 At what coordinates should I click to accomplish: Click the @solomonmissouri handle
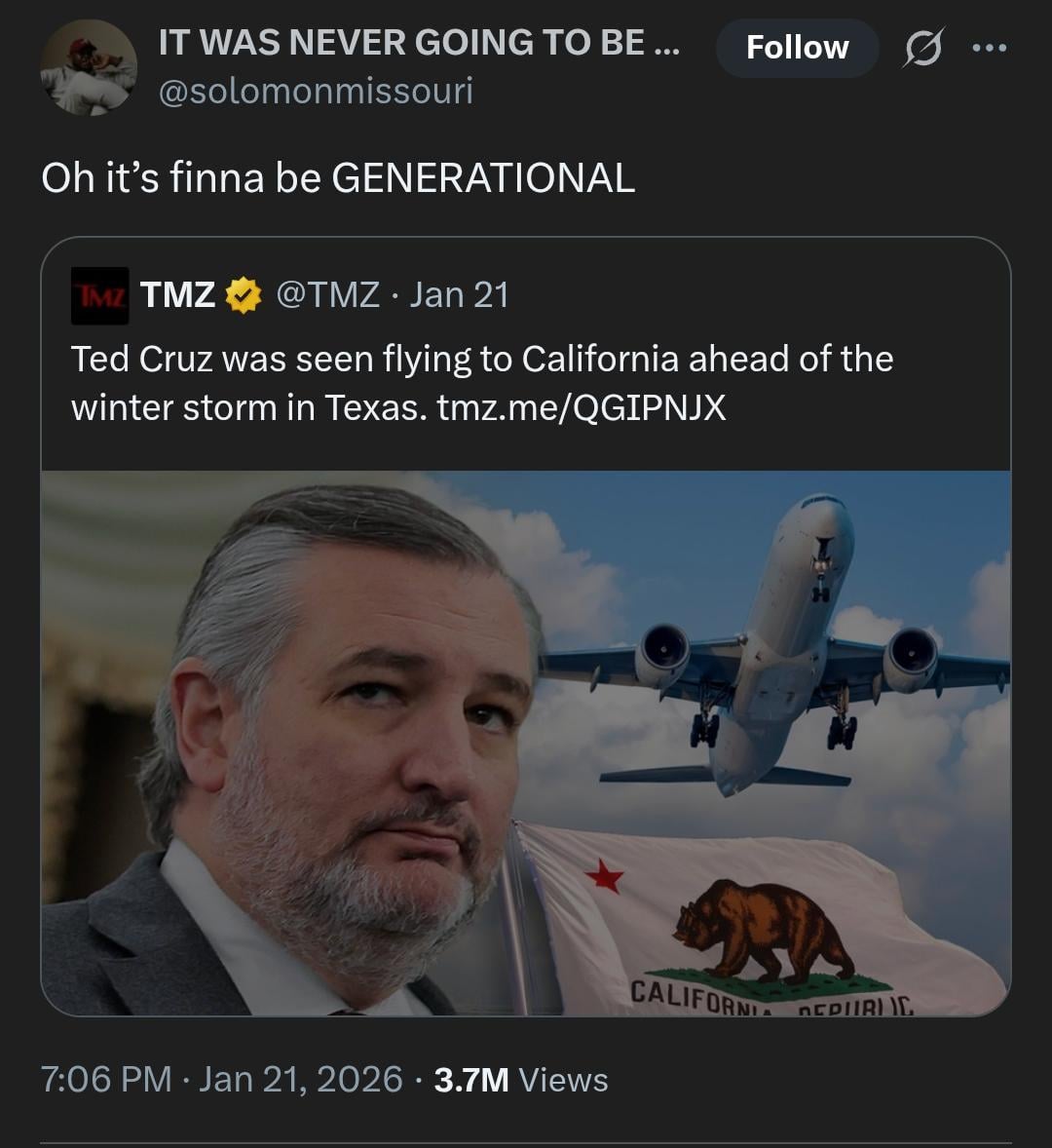316,92
